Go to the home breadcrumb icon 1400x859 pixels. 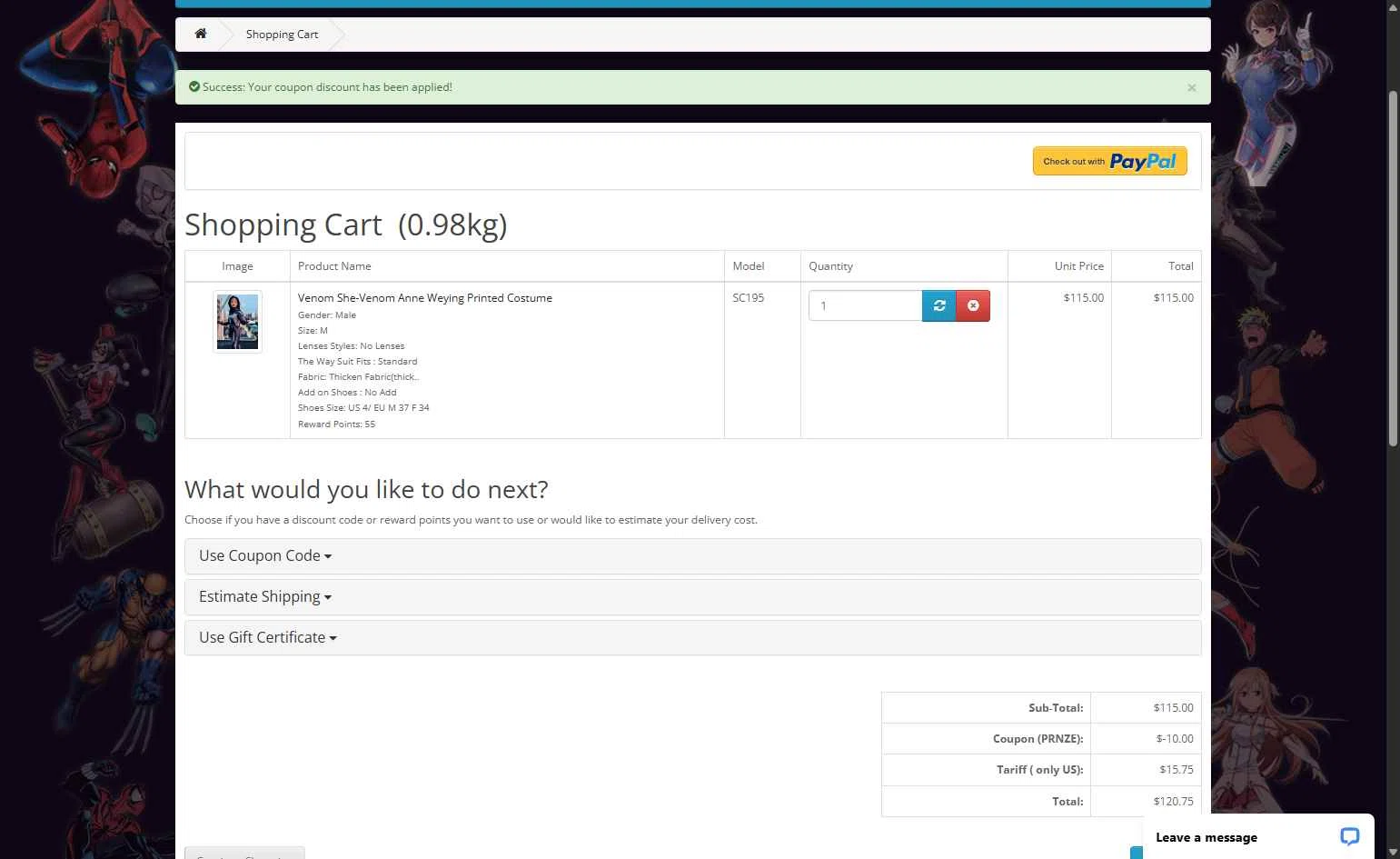[201, 34]
